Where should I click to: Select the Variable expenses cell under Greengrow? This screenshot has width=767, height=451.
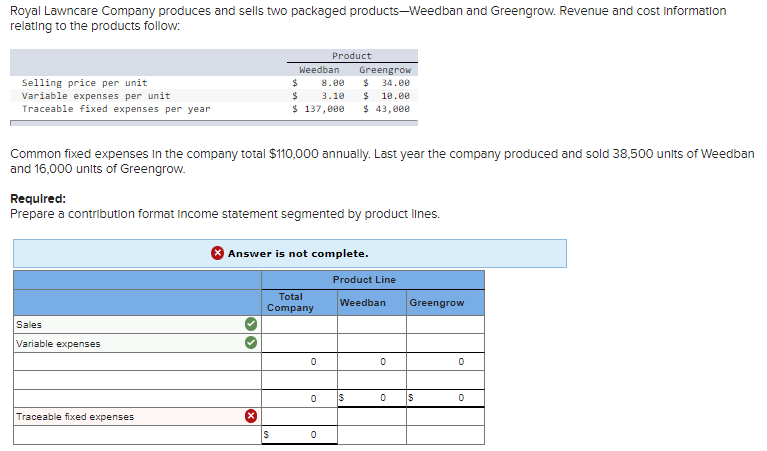(x=446, y=343)
